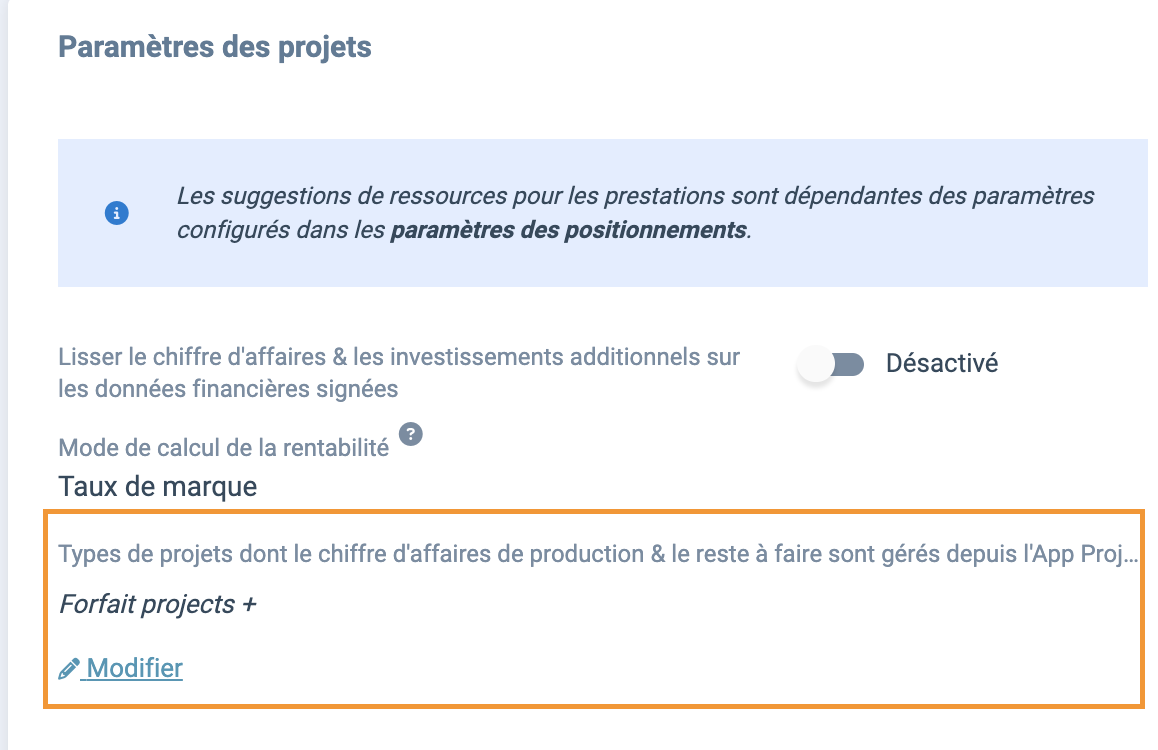
Task: Click the Forfait projects + value
Action: point(157,604)
